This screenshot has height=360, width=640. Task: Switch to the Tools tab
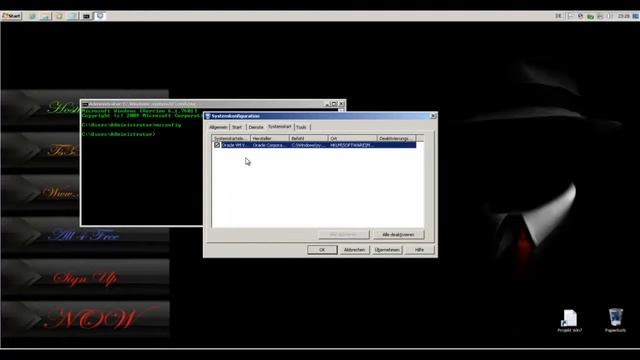click(x=301, y=127)
